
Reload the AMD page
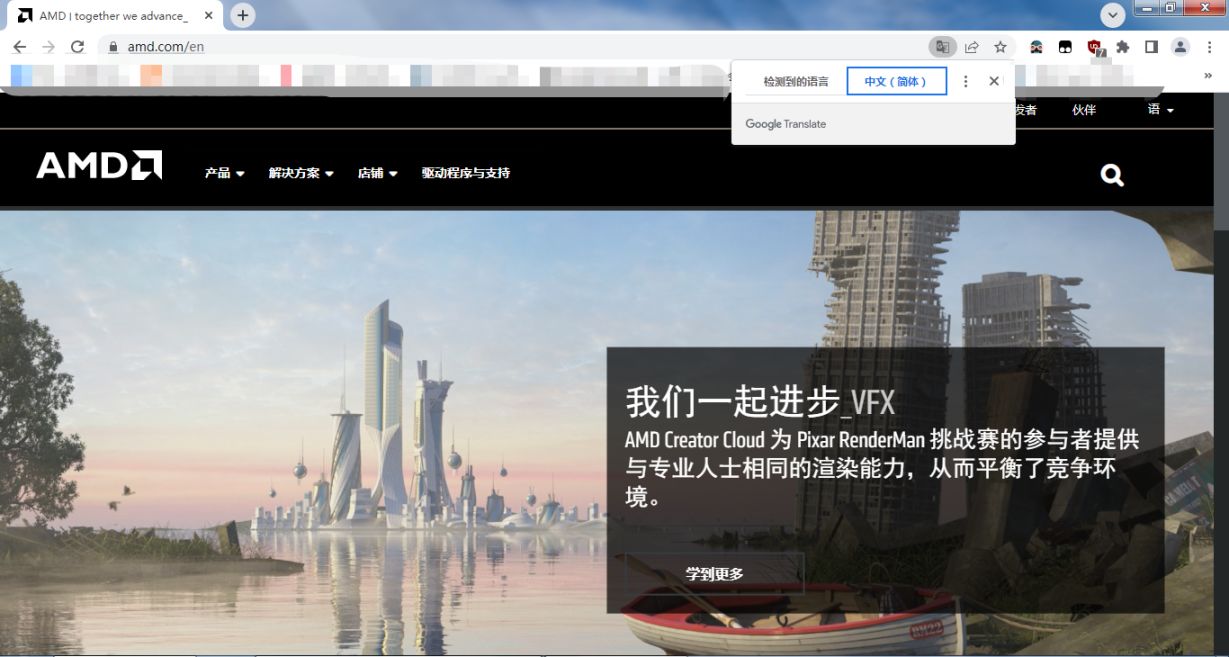[78, 47]
